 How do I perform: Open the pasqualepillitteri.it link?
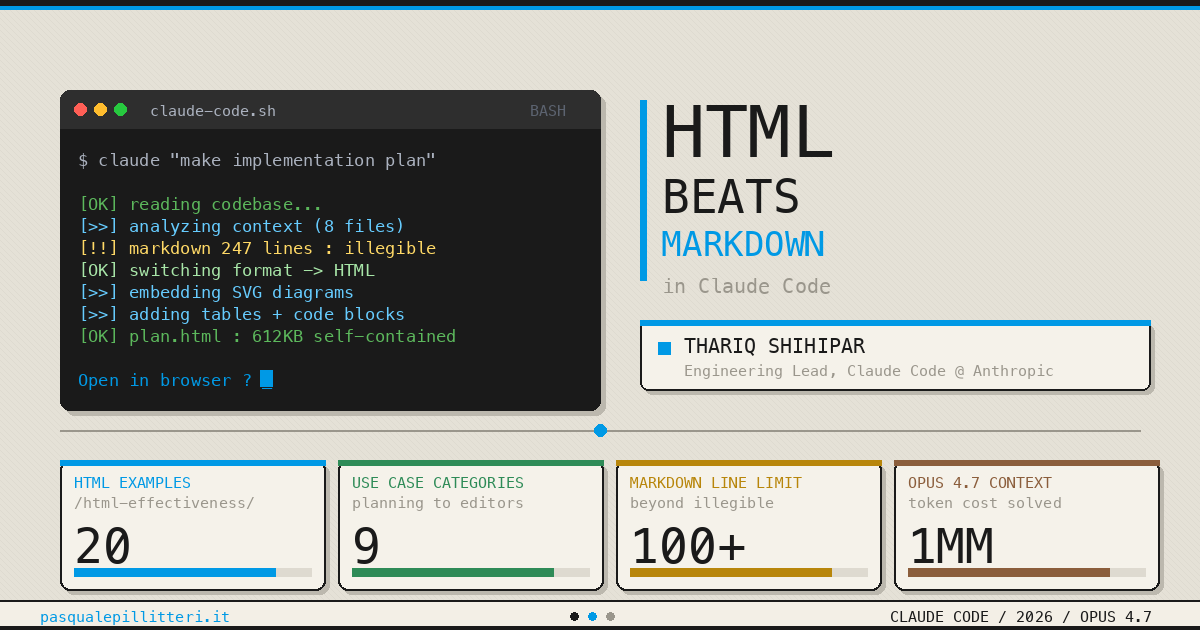135,617
